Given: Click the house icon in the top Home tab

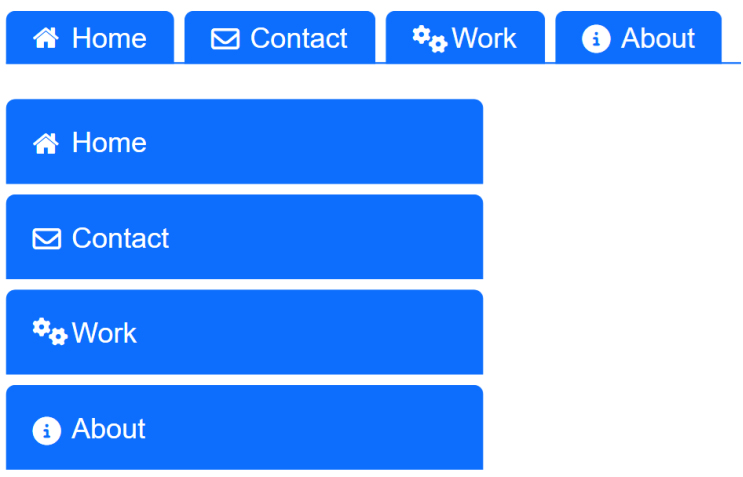Looking at the screenshot, I should pos(46,39).
